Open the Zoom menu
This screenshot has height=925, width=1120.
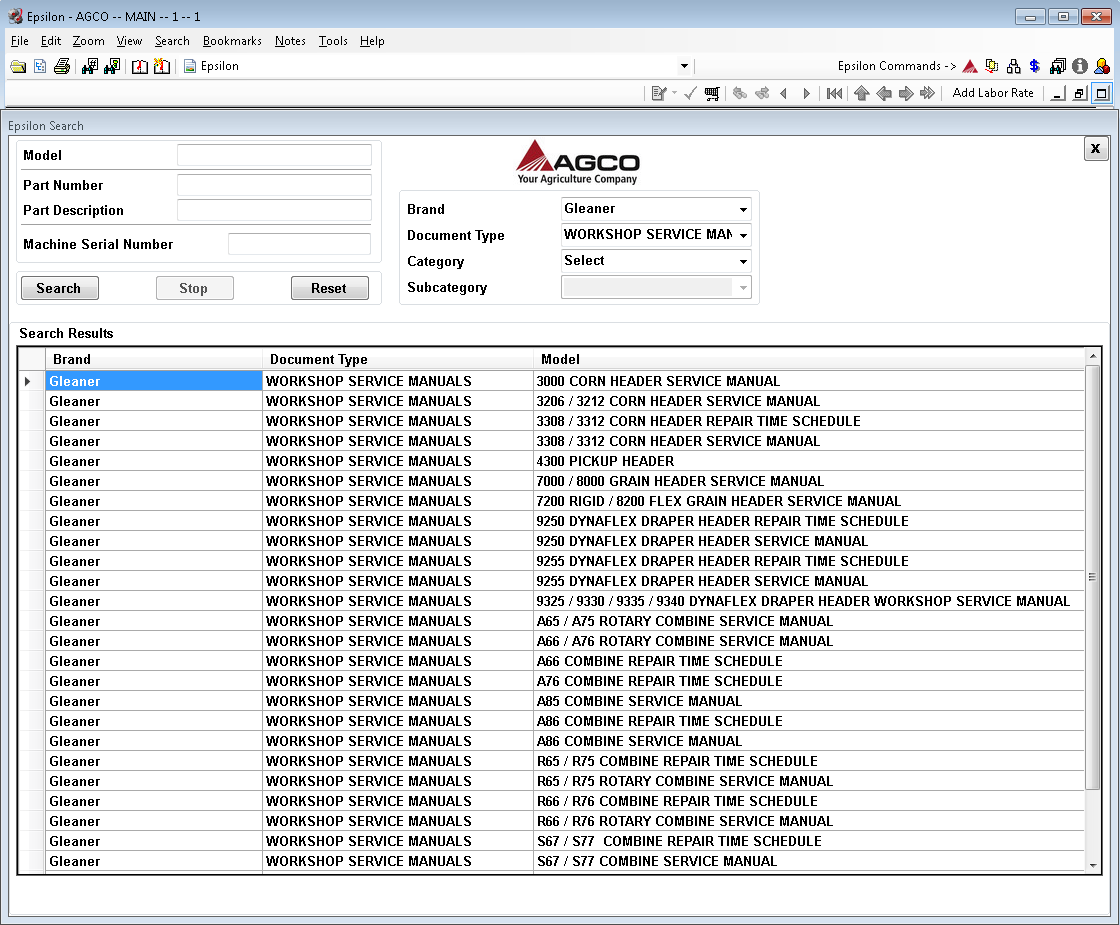tap(89, 41)
